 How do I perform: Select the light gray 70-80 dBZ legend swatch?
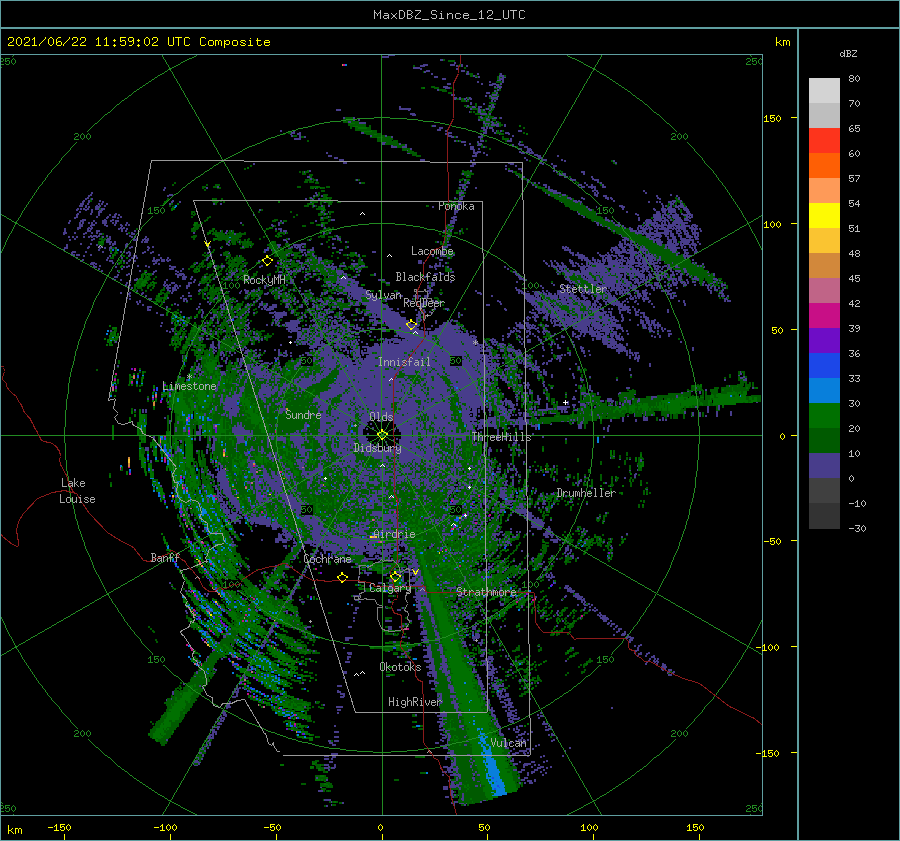coord(824,91)
